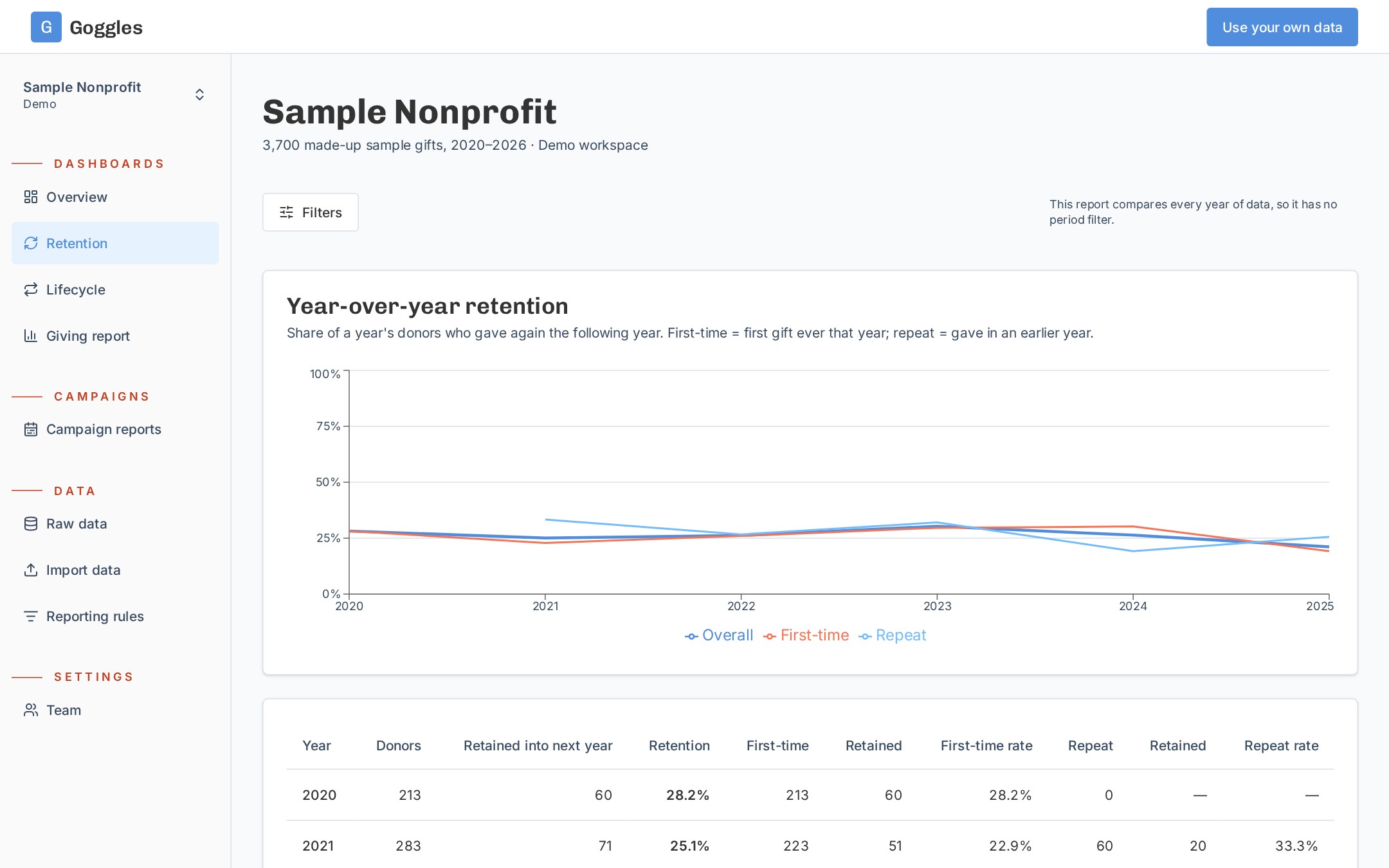1389x868 pixels.
Task: Click the Use your own data button
Action: coord(1282,27)
